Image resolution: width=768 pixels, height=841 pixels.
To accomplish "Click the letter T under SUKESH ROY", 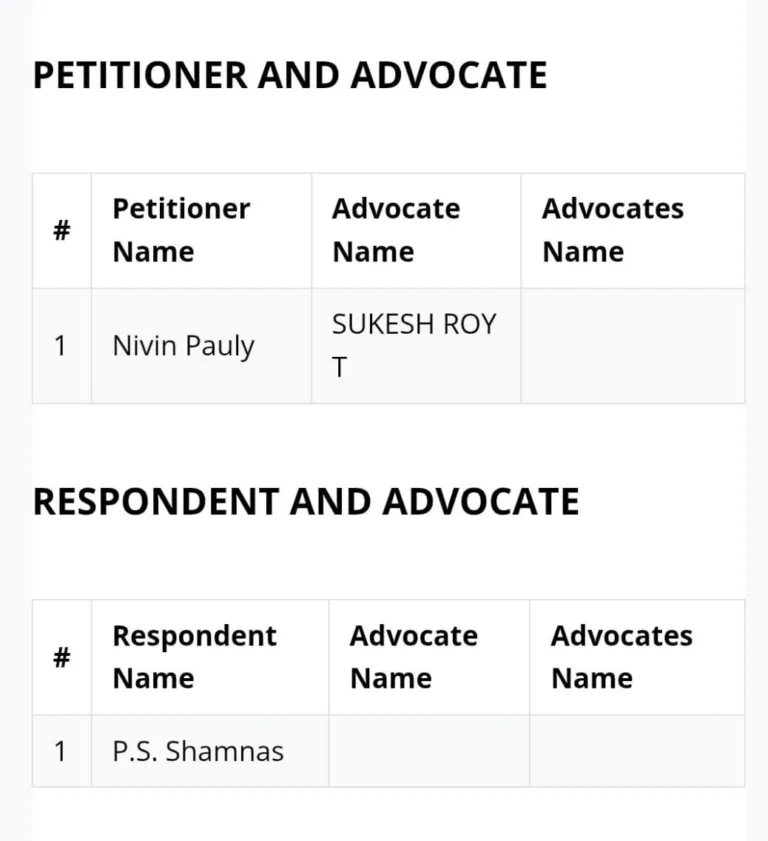I will click(339, 368).
